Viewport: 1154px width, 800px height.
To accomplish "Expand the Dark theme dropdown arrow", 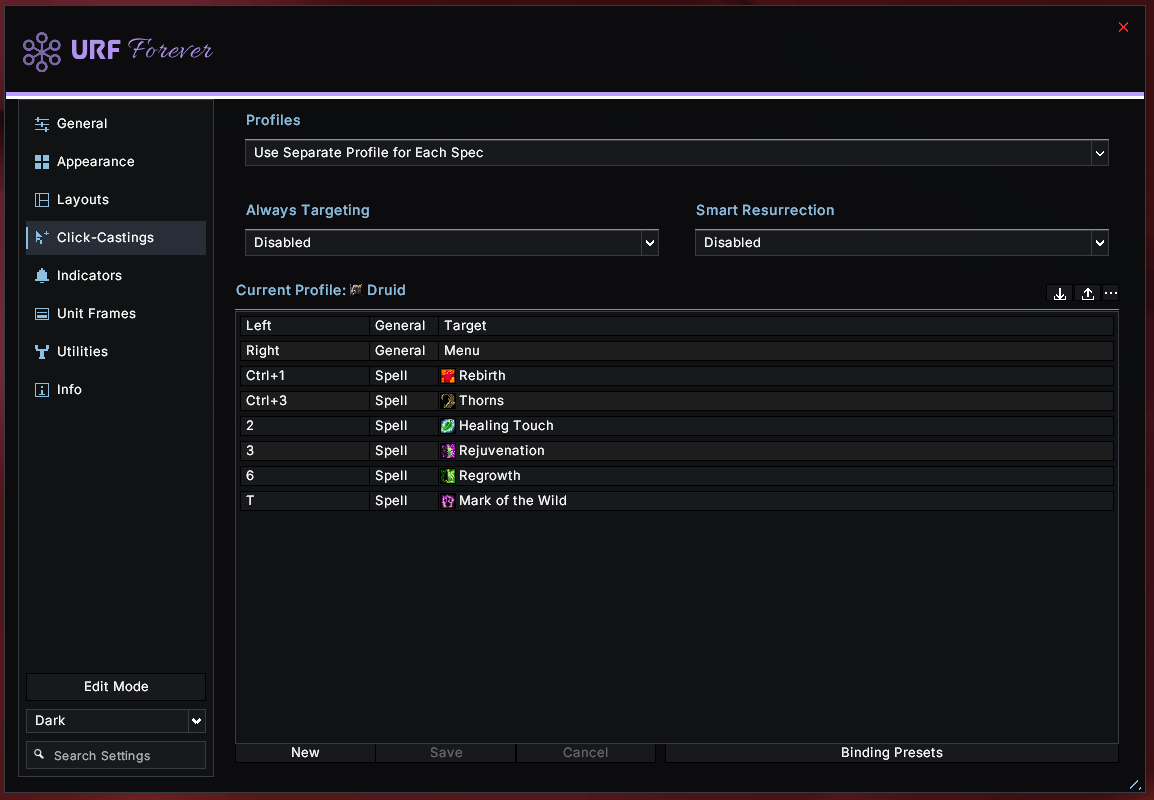I will pos(197,721).
